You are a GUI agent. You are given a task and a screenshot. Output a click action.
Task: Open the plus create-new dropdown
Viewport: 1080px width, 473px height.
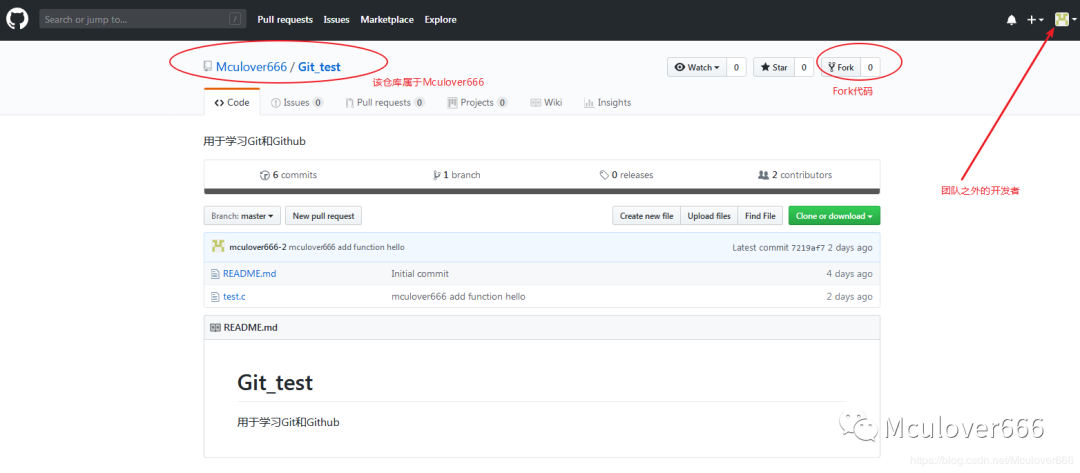point(1035,20)
